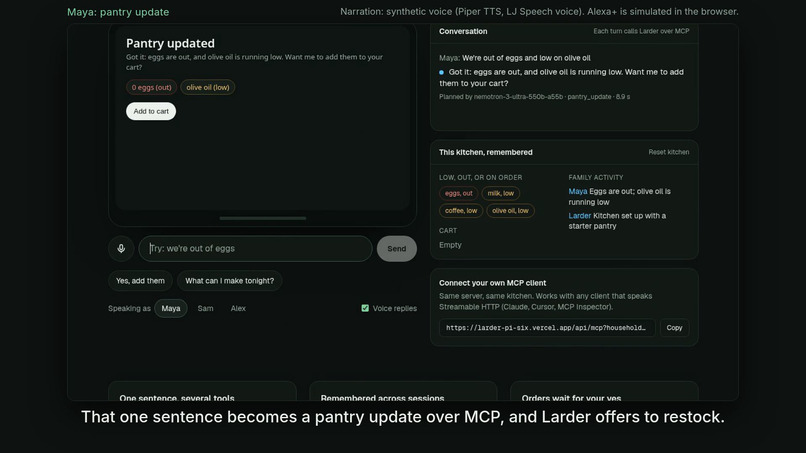
Task: Choose 'What can I make tonight?' suggestion
Action: coord(229,281)
